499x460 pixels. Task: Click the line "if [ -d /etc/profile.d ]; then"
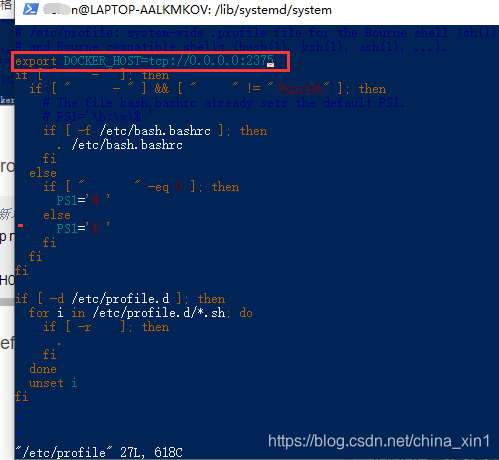click(x=120, y=299)
